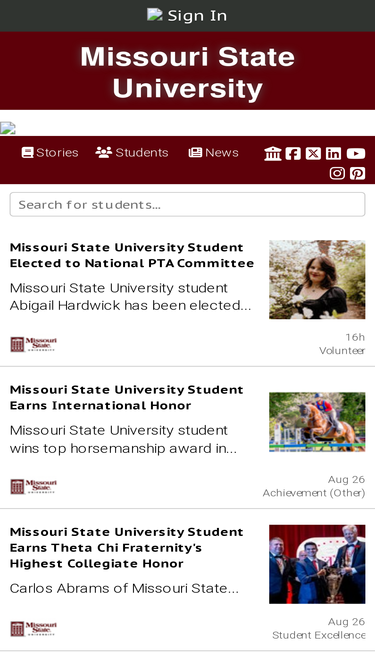Open the Facebook social icon
This screenshot has height=667, width=375.
[x=293, y=153]
